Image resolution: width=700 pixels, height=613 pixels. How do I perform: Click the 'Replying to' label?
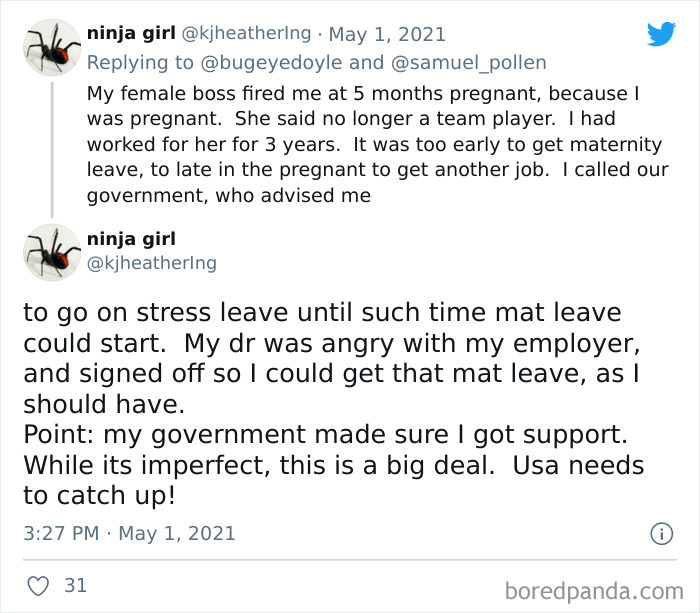tap(140, 63)
